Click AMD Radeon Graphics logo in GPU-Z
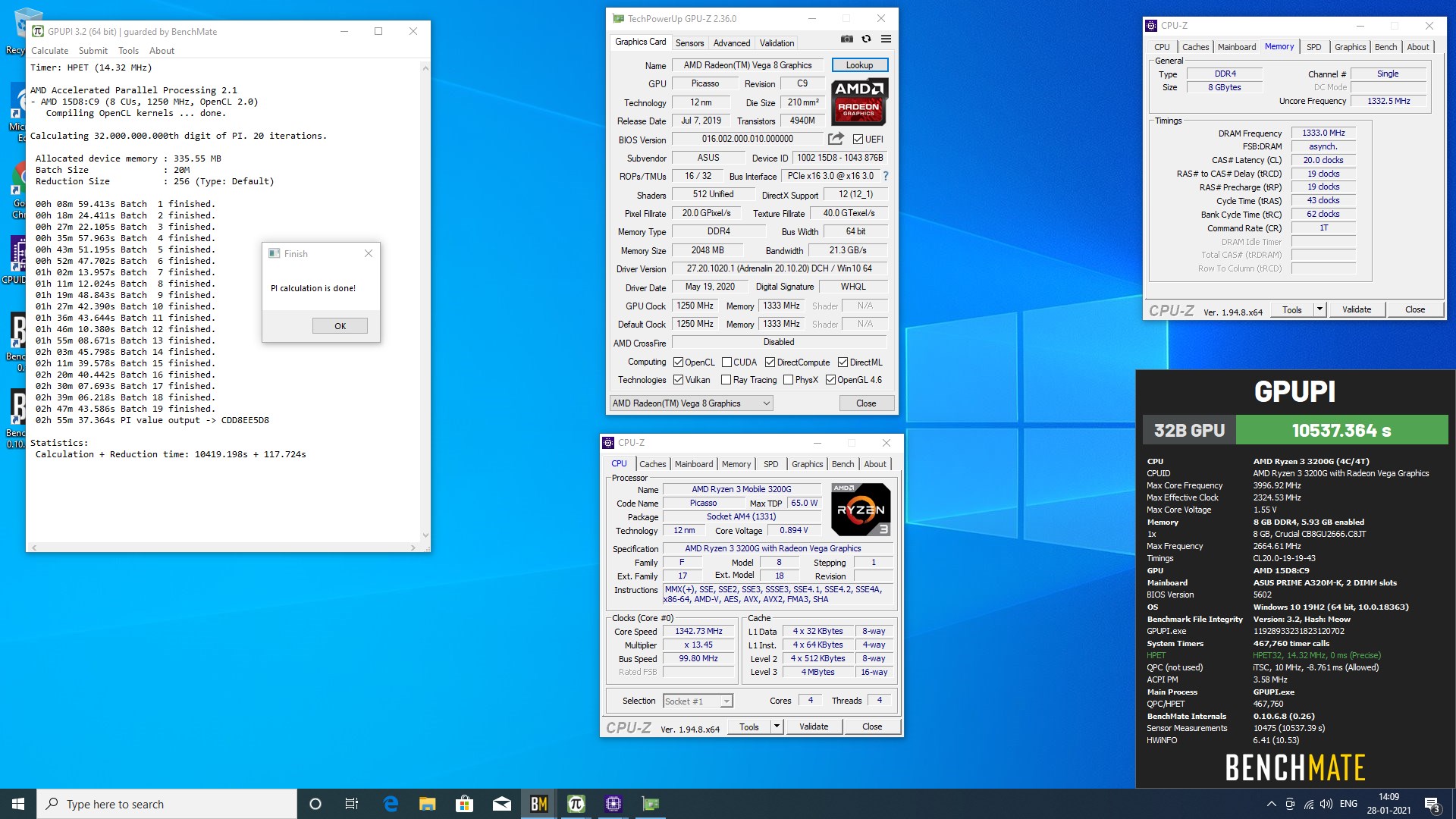The height and width of the screenshot is (819, 1456). coord(859,102)
